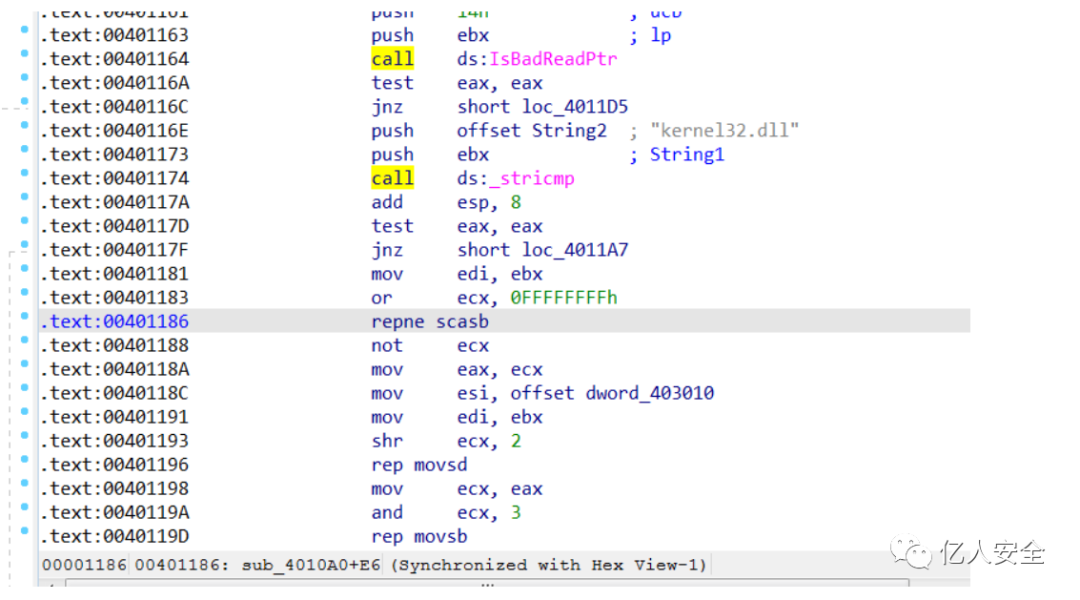This screenshot has width=1080, height=600.
Task: Click the breakpoint dot at 0040118C
Action: (25, 388)
